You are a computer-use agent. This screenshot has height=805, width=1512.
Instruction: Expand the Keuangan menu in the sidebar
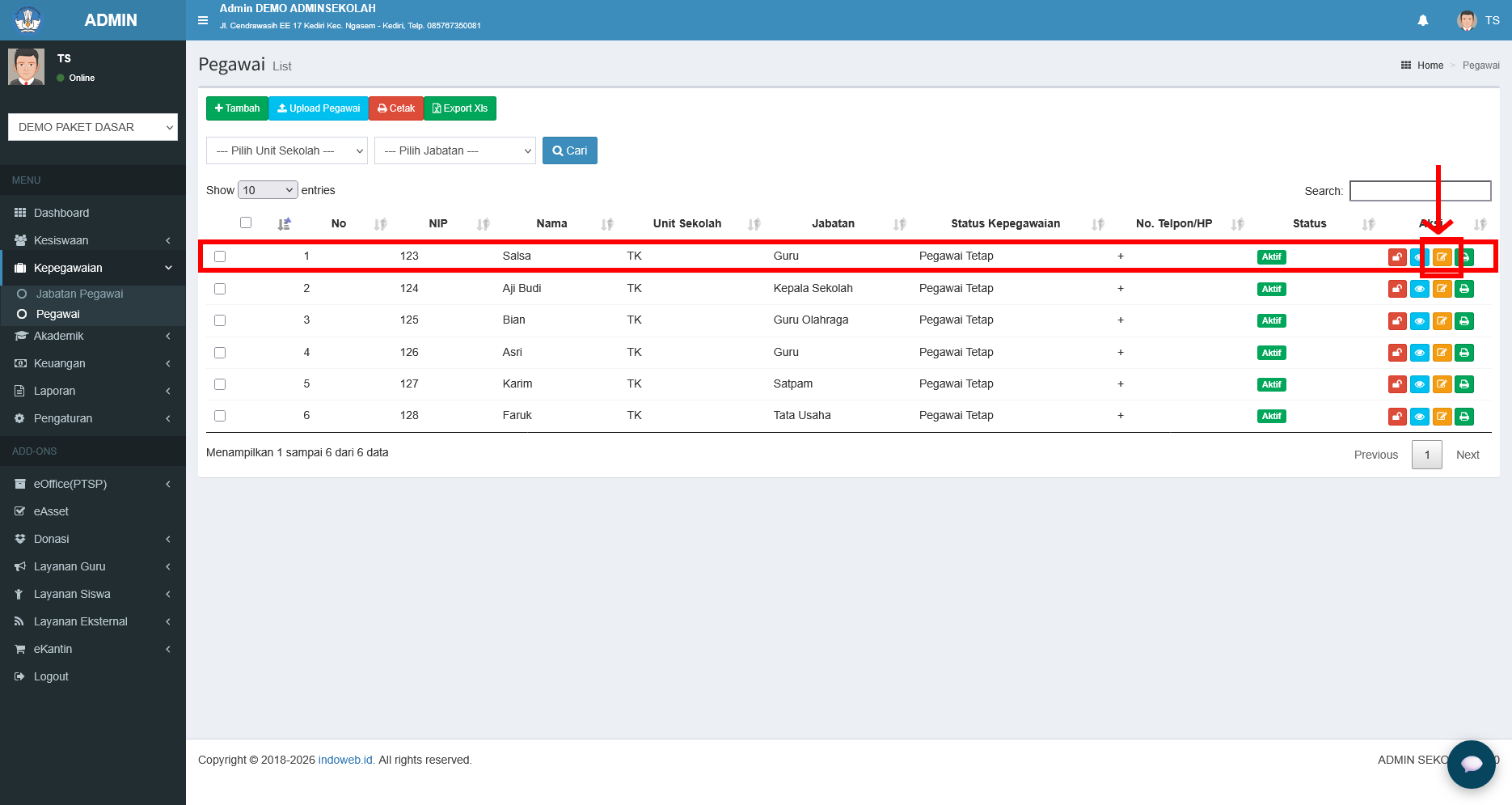93,363
